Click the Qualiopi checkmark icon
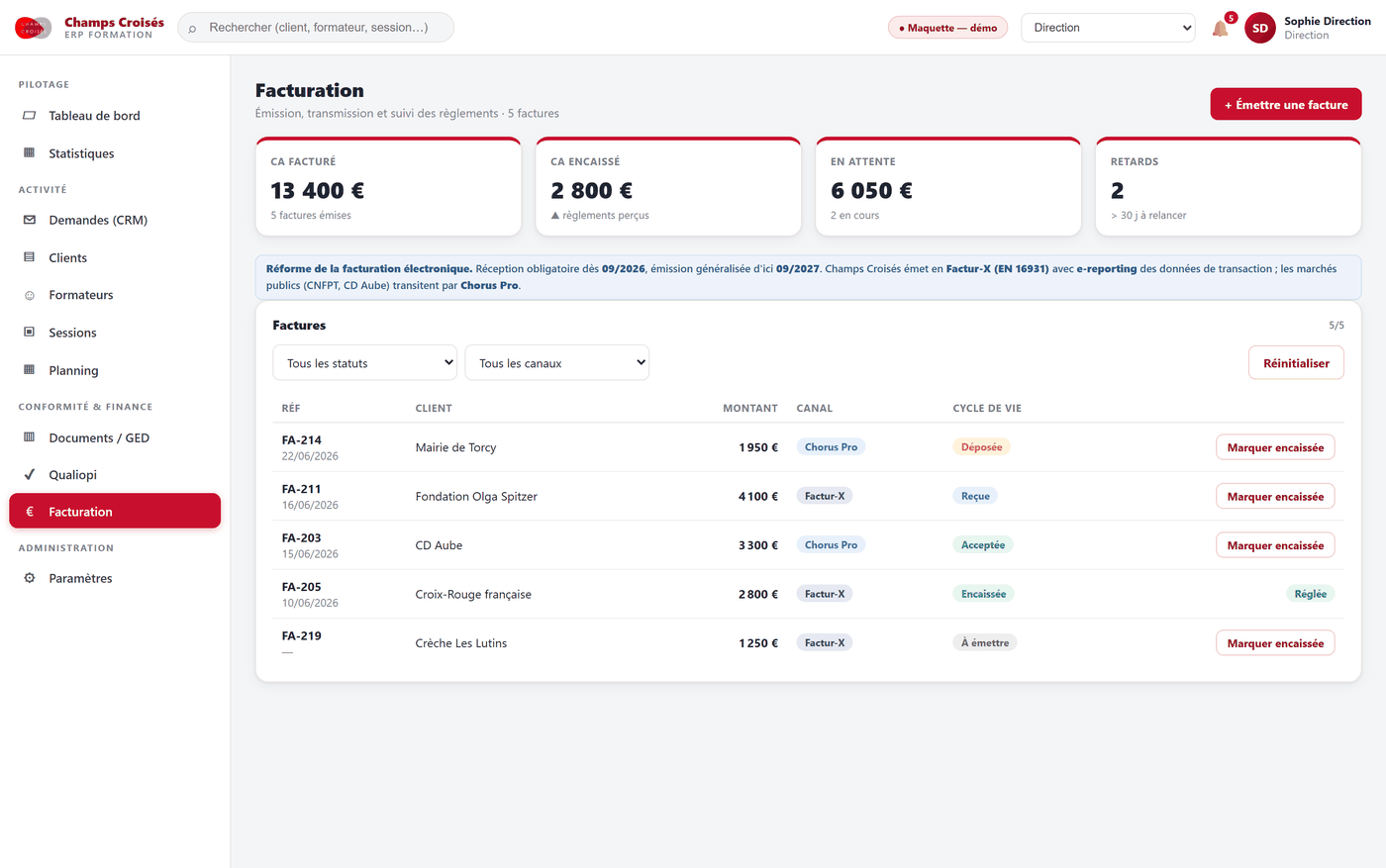 point(30,475)
